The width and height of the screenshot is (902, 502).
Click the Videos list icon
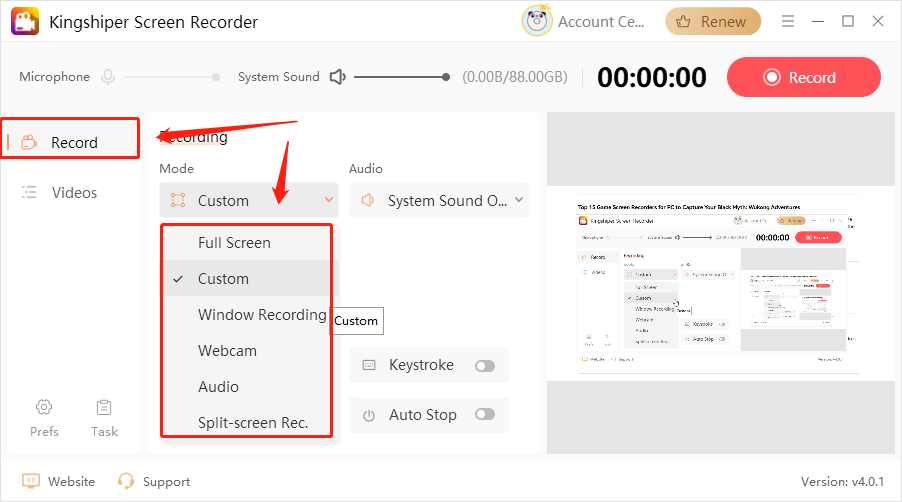29,192
